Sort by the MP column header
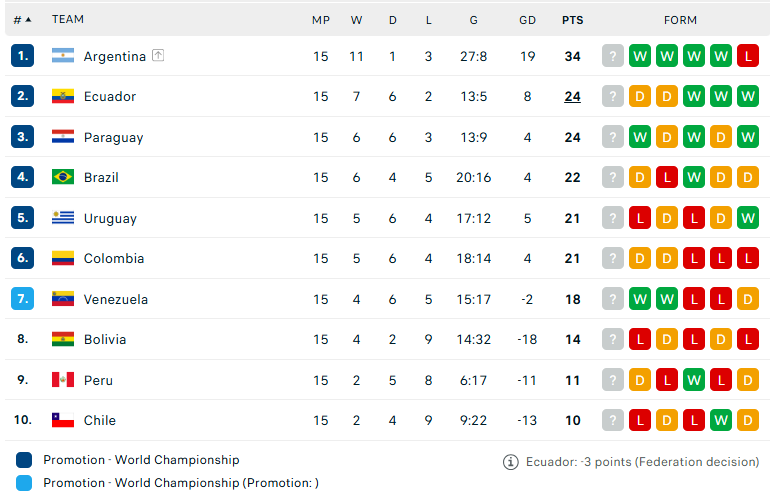 pyautogui.click(x=321, y=20)
